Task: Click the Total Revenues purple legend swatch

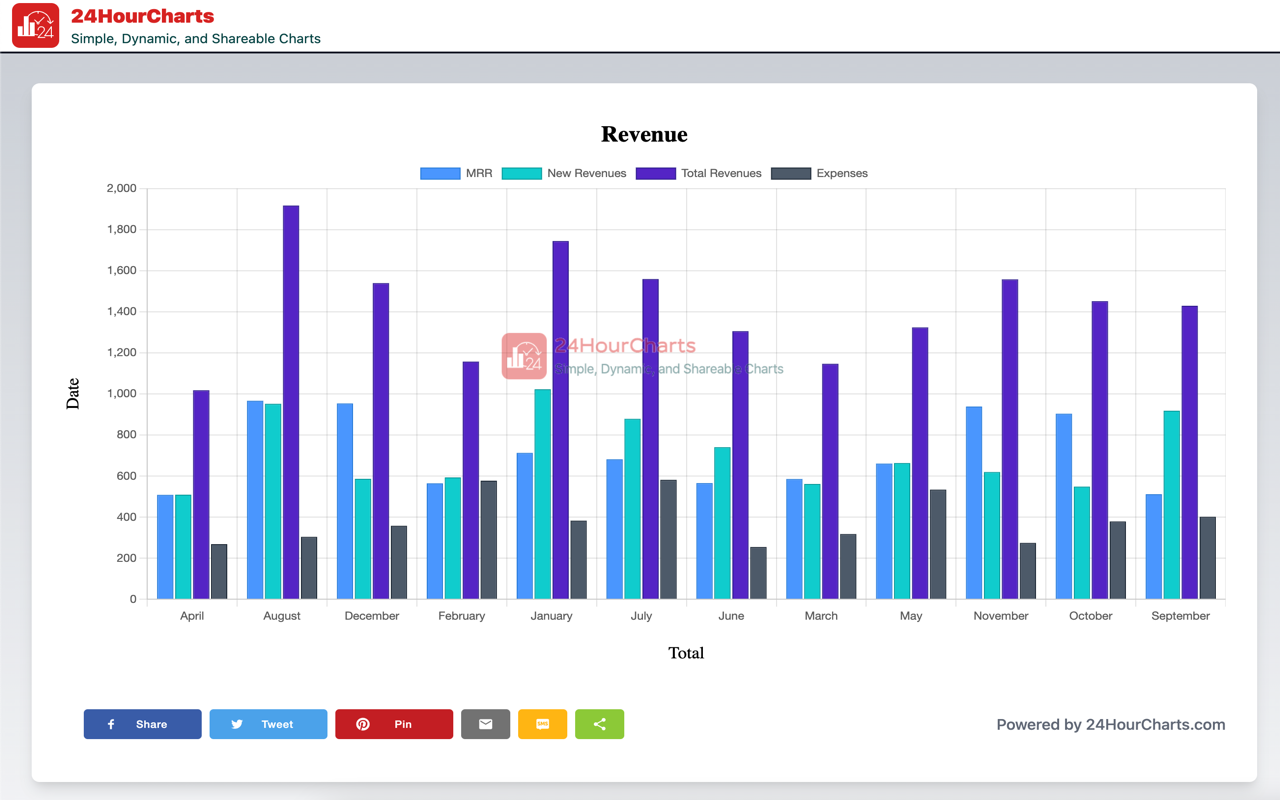Action: [656, 173]
